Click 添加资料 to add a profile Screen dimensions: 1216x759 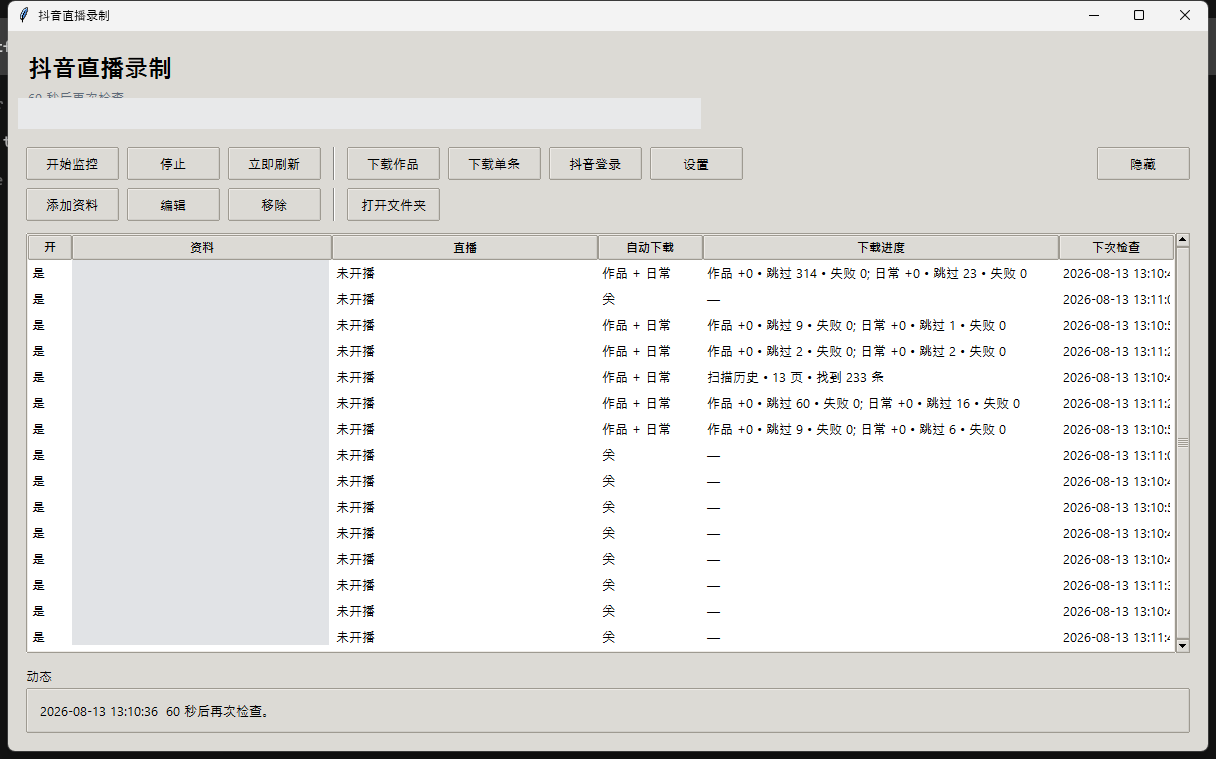click(x=72, y=205)
